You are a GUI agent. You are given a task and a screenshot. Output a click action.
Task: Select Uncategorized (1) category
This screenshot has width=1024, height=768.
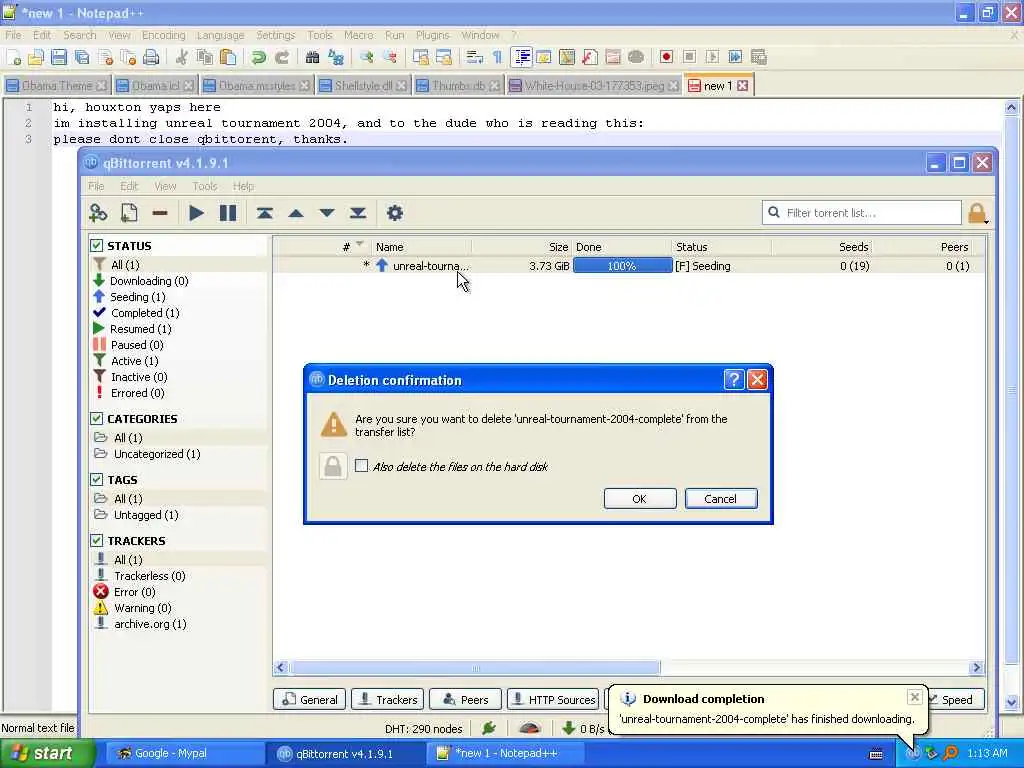(157, 454)
